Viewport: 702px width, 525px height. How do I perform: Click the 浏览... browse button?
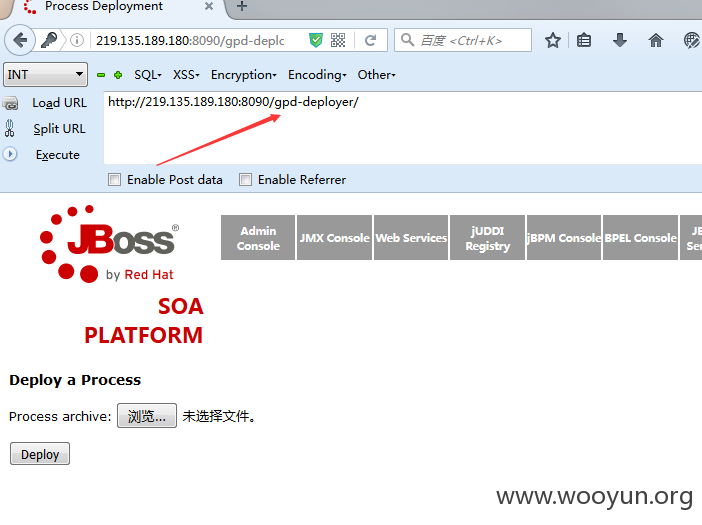(x=147, y=416)
